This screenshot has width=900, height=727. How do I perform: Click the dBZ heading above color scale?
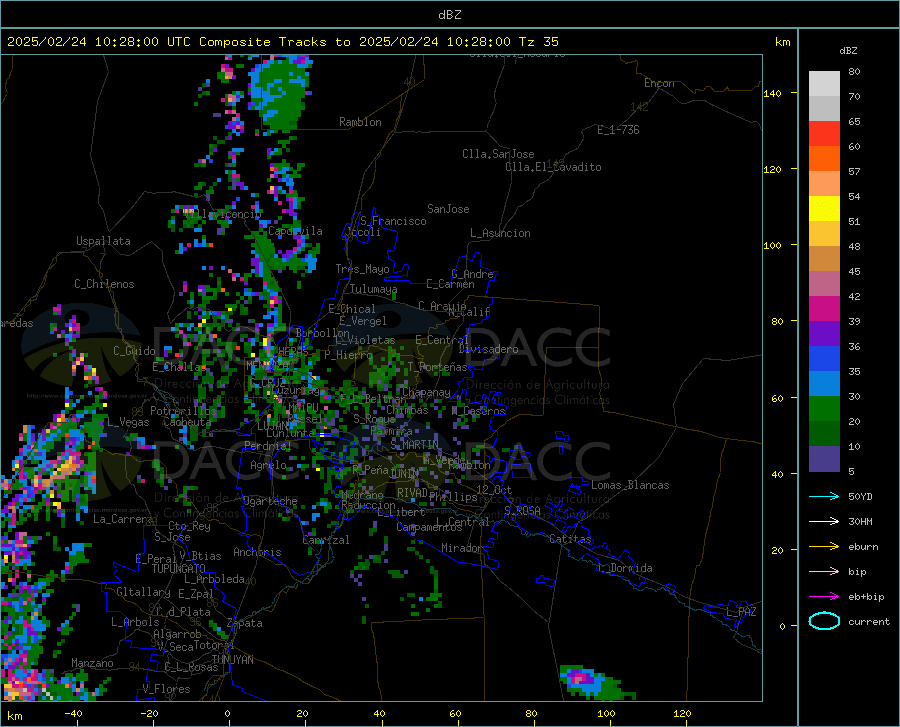click(848, 50)
